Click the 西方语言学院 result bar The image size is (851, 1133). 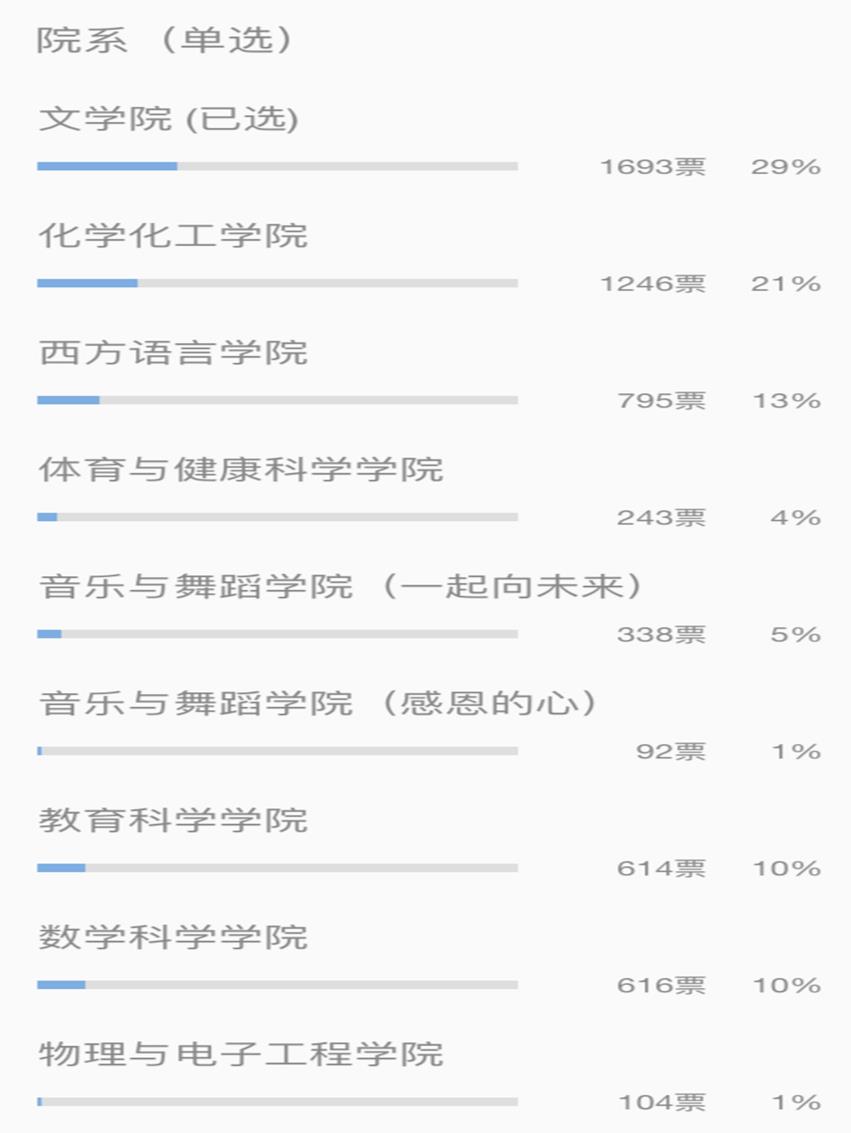pos(277,400)
